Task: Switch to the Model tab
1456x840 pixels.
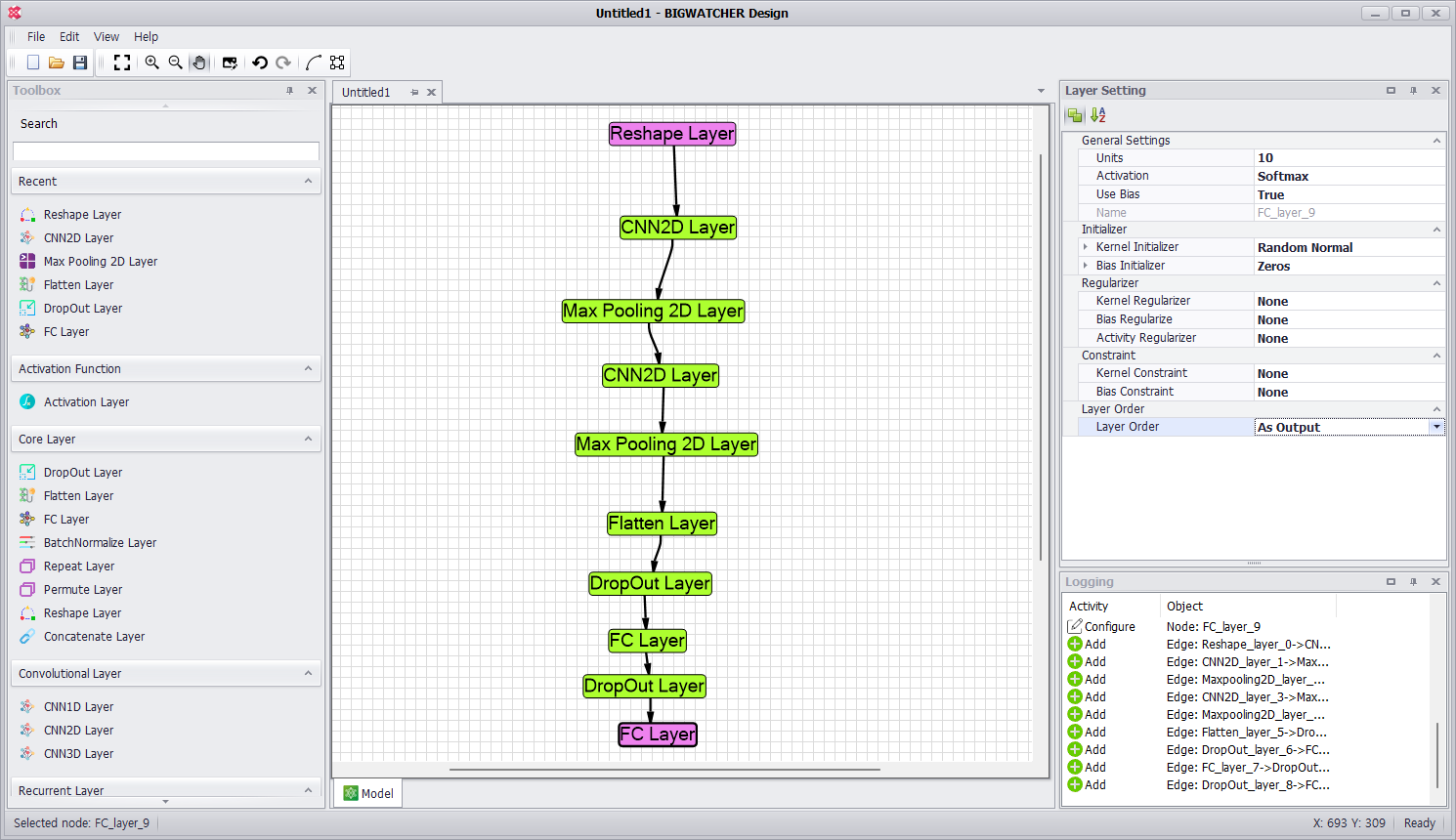Action: tap(368, 793)
